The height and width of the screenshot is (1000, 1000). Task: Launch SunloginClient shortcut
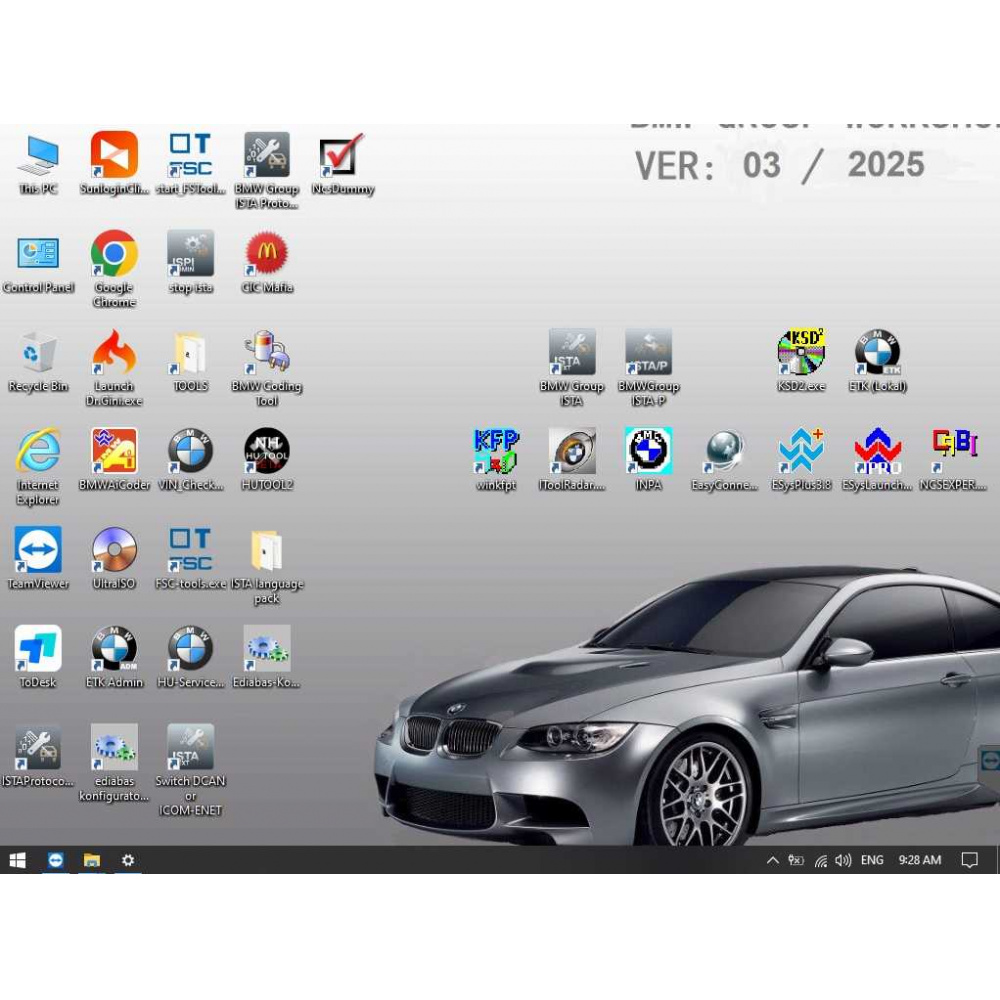click(x=114, y=163)
